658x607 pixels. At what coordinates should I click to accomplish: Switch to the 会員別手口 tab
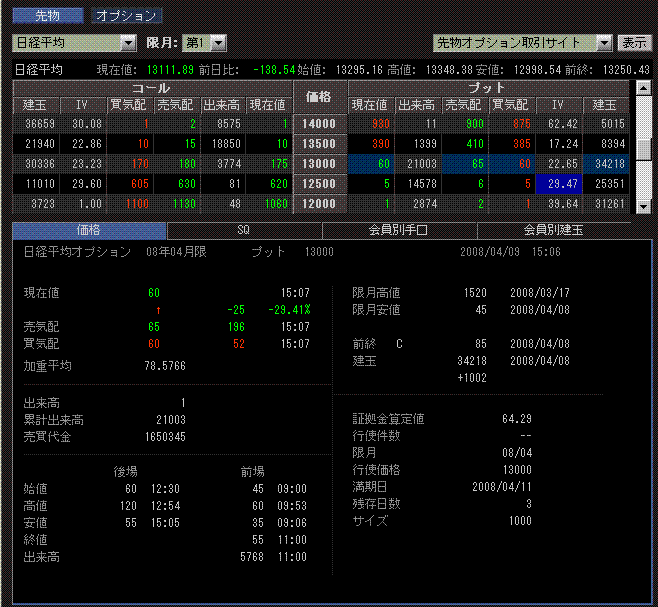[399, 230]
